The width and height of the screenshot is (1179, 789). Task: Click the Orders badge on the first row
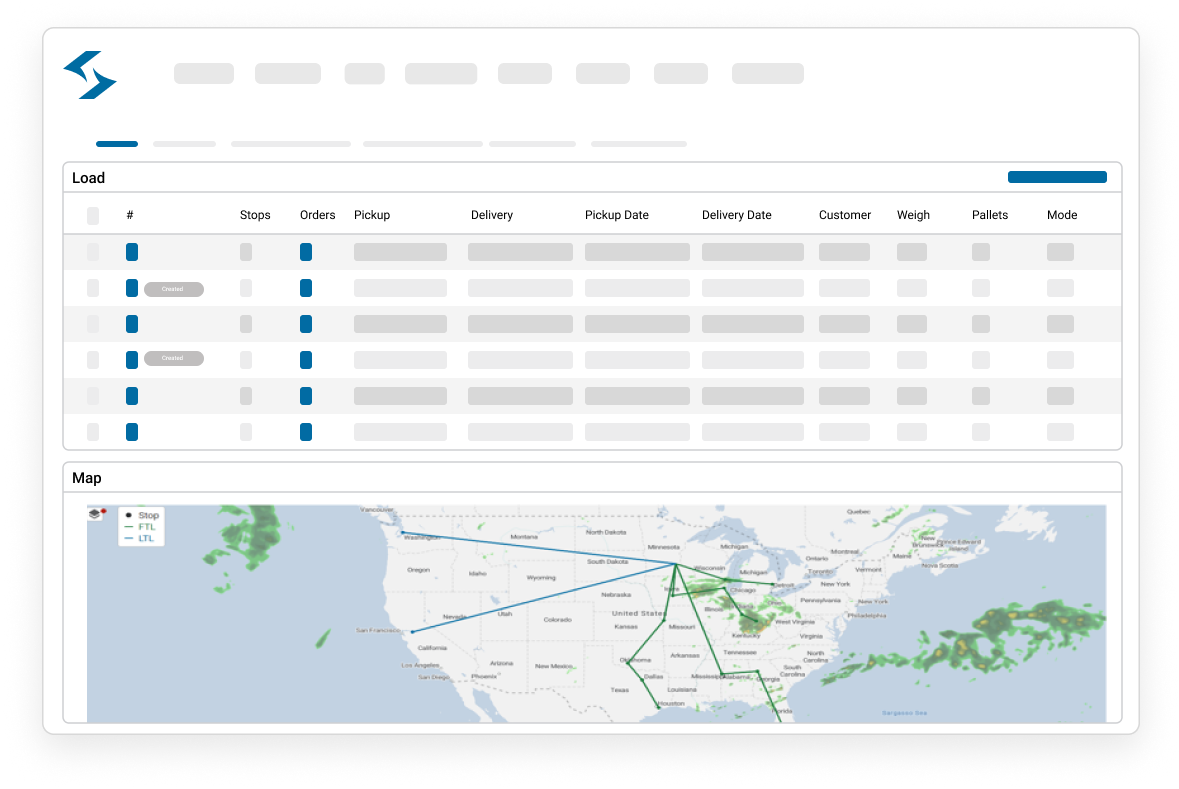coord(306,252)
